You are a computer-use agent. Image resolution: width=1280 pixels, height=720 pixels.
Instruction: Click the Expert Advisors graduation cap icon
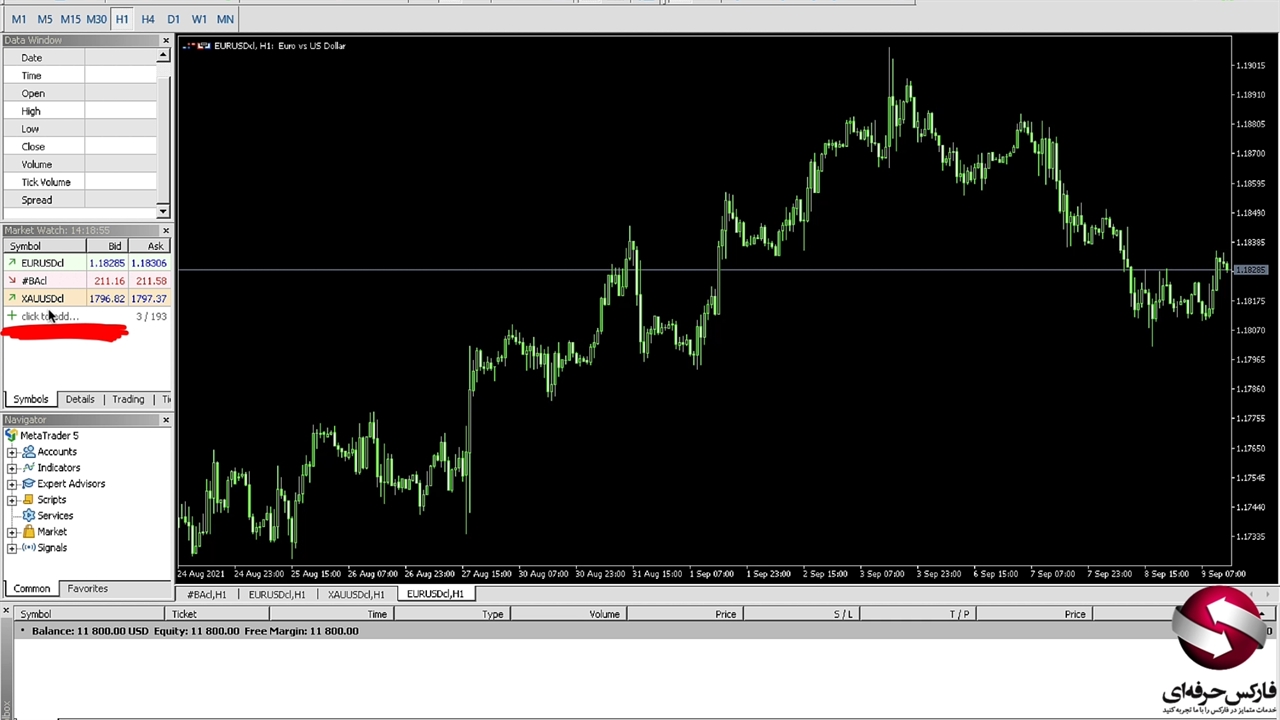[x=28, y=484]
